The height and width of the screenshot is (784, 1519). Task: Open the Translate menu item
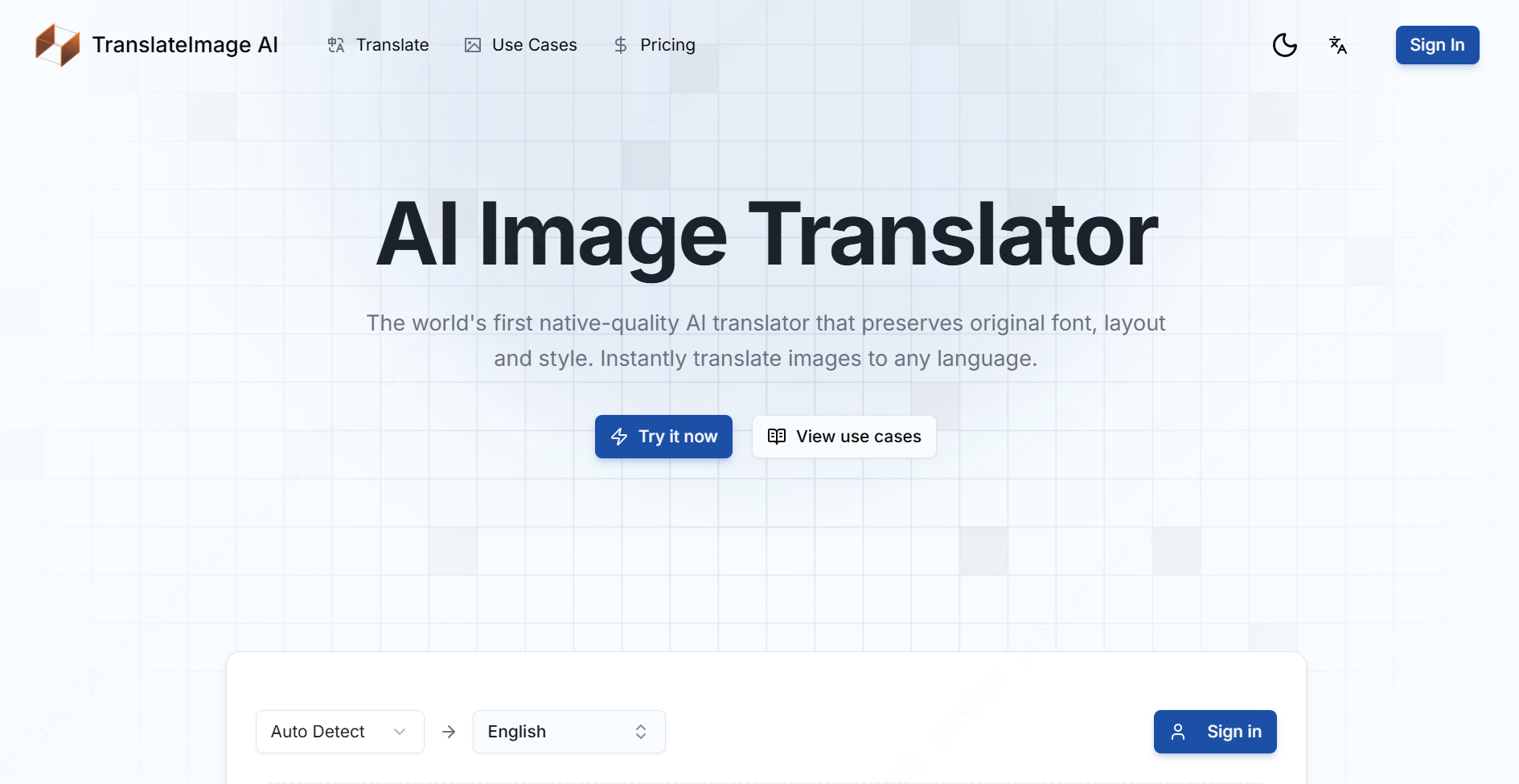coord(392,45)
